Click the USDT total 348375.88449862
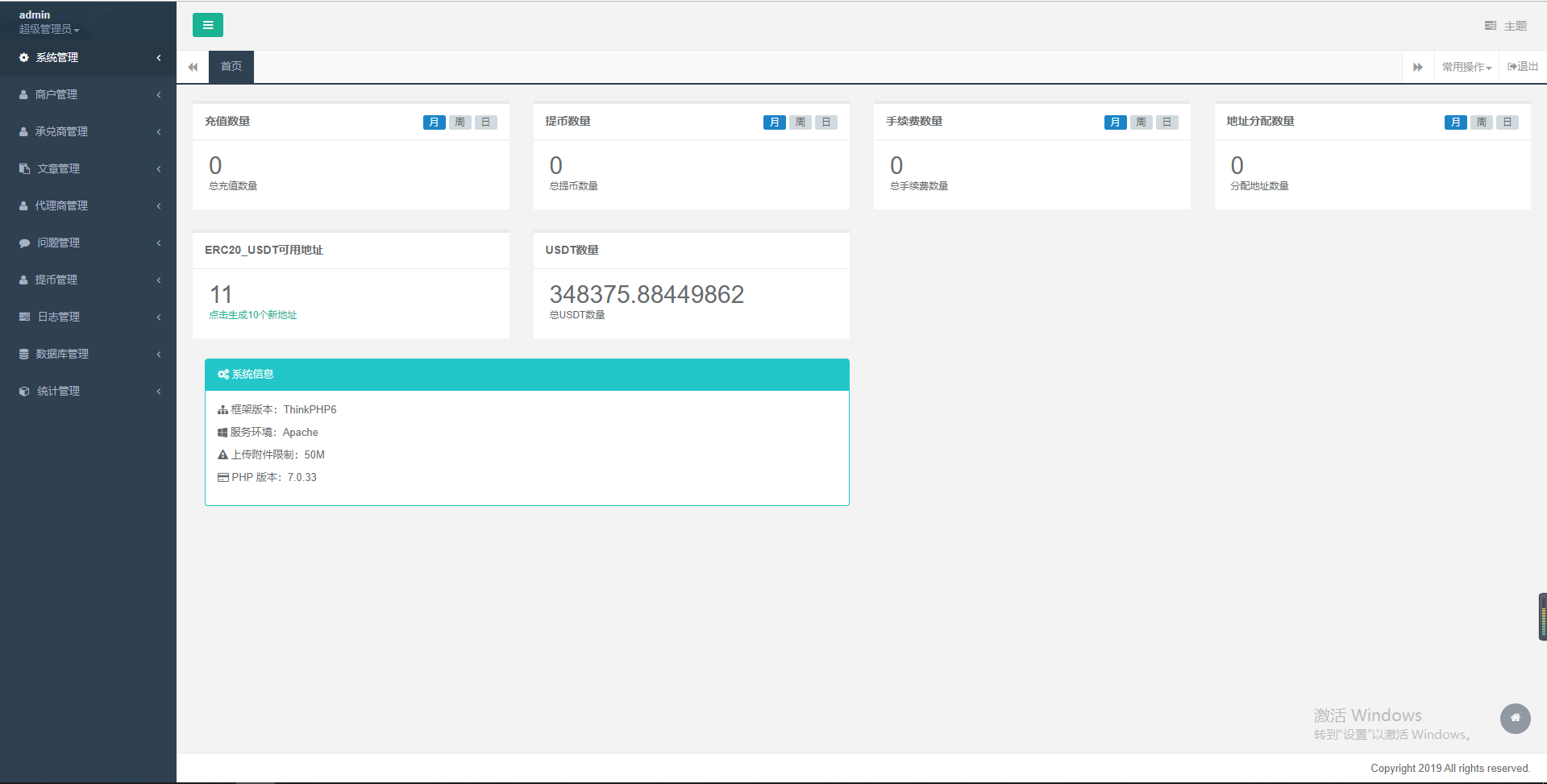This screenshot has height=784, width=1547. click(x=647, y=295)
